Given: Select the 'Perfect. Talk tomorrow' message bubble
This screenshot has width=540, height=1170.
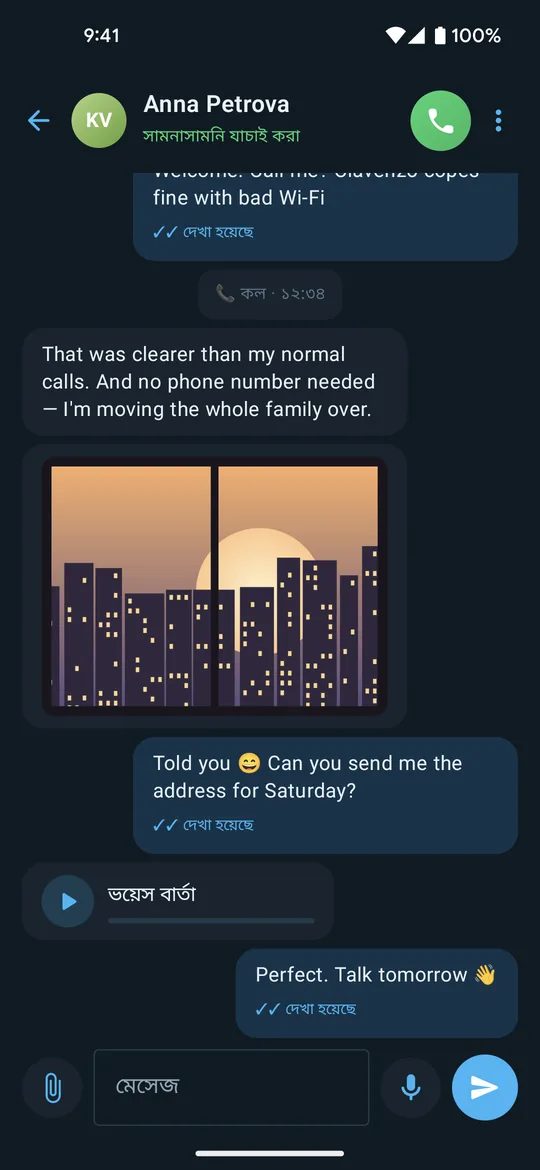Looking at the screenshot, I should pyautogui.click(x=377, y=992).
